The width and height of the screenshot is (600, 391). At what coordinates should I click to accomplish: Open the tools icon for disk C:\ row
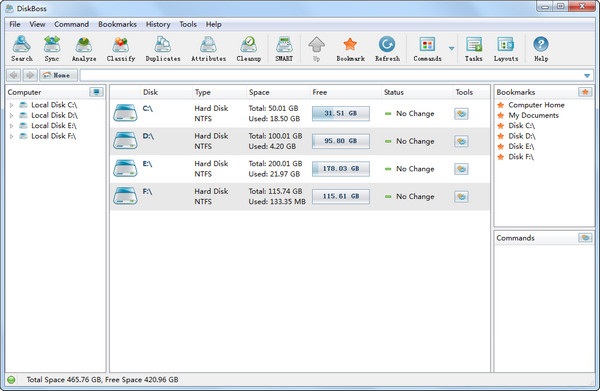pyautogui.click(x=461, y=114)
